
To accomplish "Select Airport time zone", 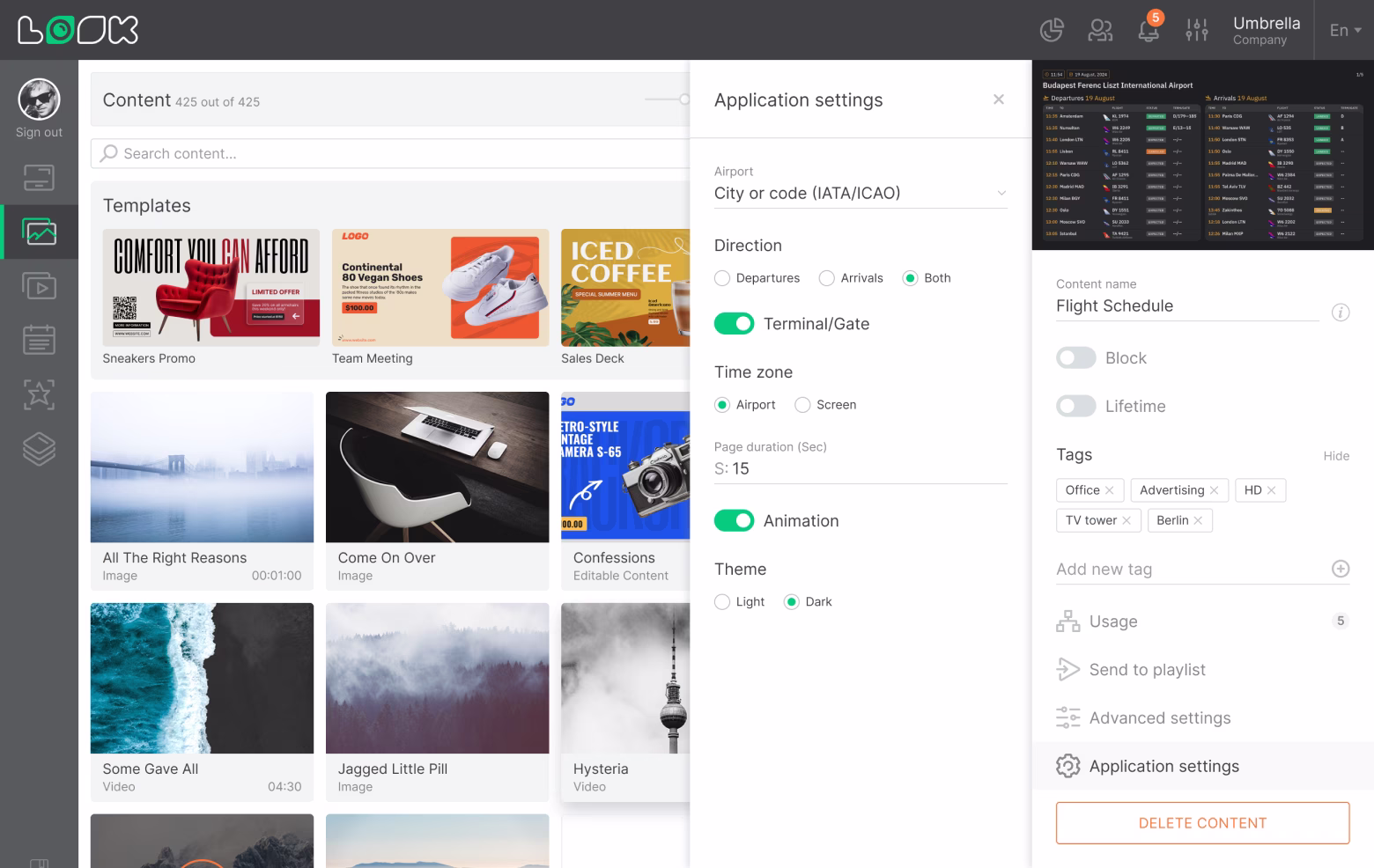I will coord(722,405).
